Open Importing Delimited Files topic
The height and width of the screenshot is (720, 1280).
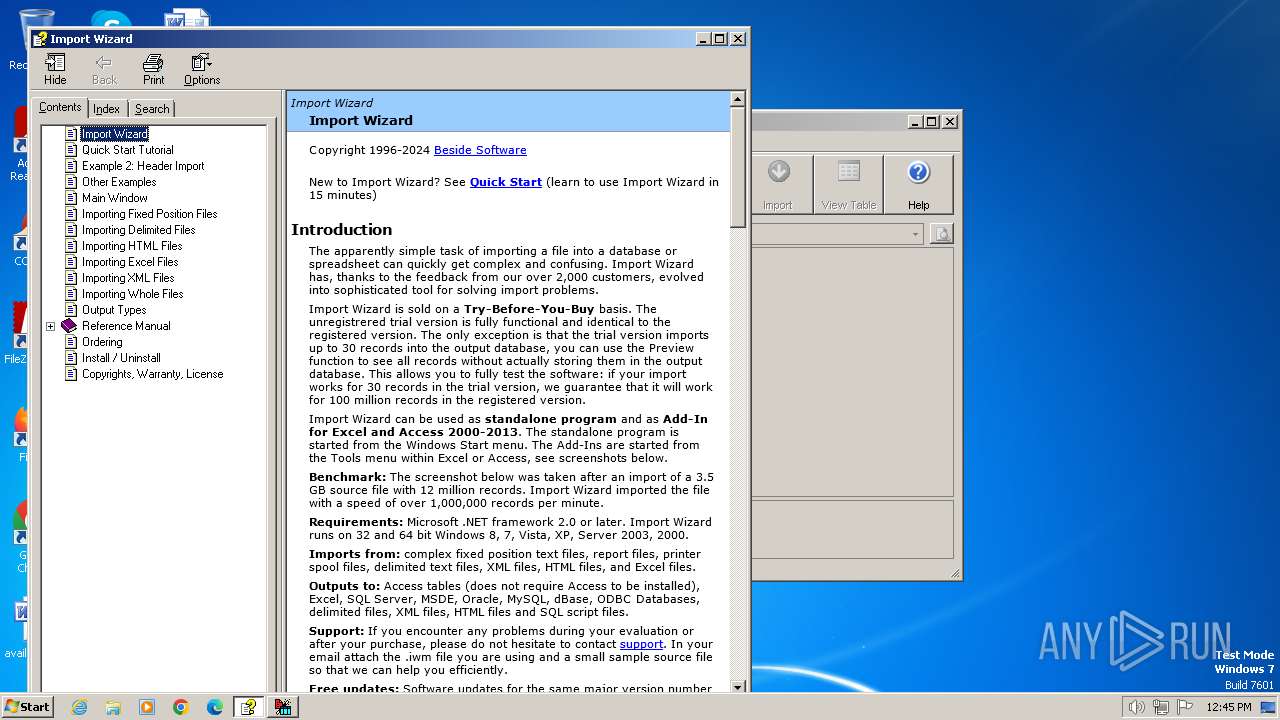(x=139, y=230)
